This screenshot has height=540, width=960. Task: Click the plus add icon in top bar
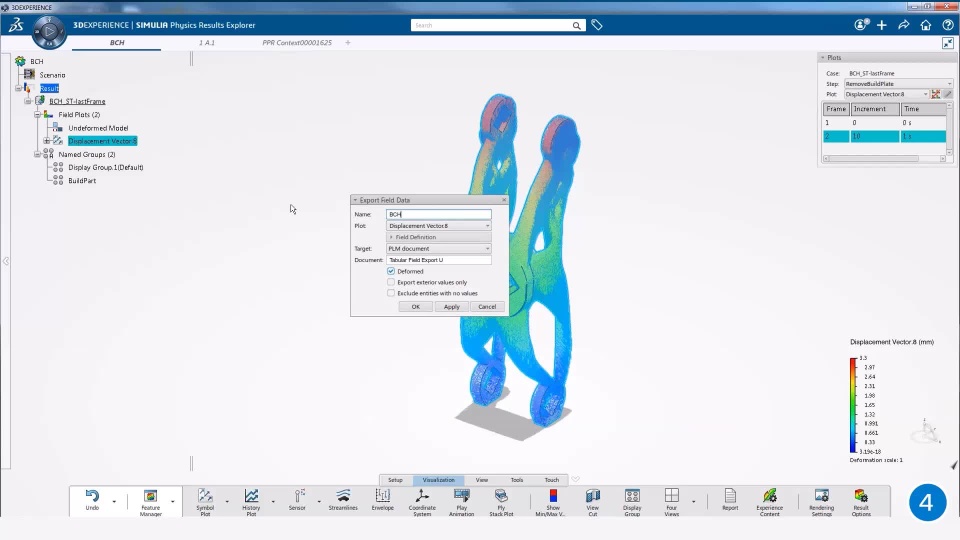(x=882, y=25)
